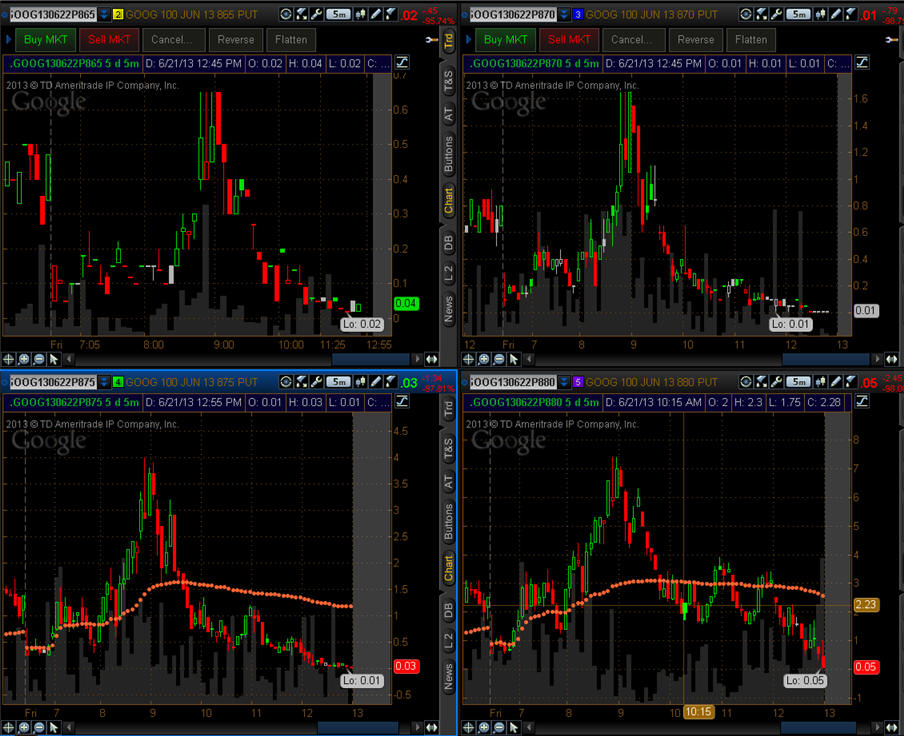
Task: Open symbol dropdown arrow for GOOG130622P875
Action: tap(104, 382)
